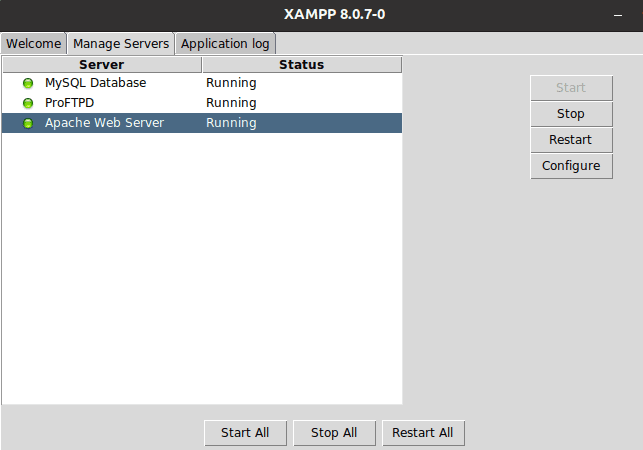Open the Application log tab

[x=225, y=43]
